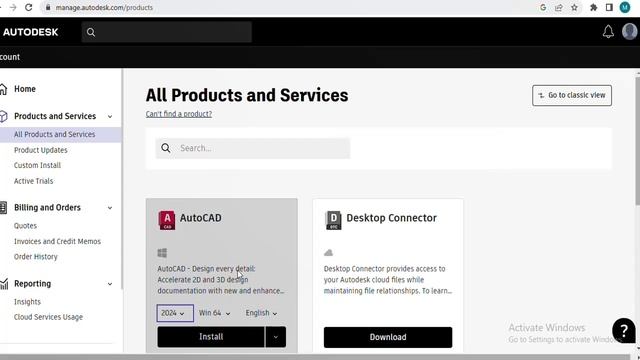
Task: Click the Install button for AutoCAD
Action: pos(211,337)
